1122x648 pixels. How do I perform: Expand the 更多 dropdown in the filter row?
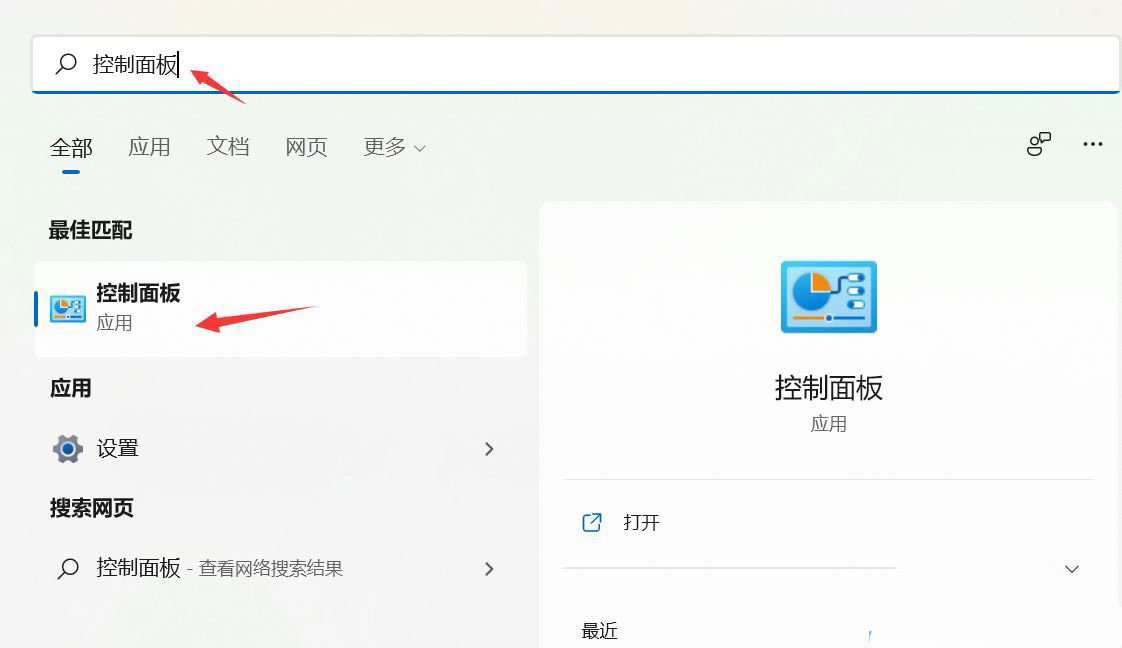[394, 146]
